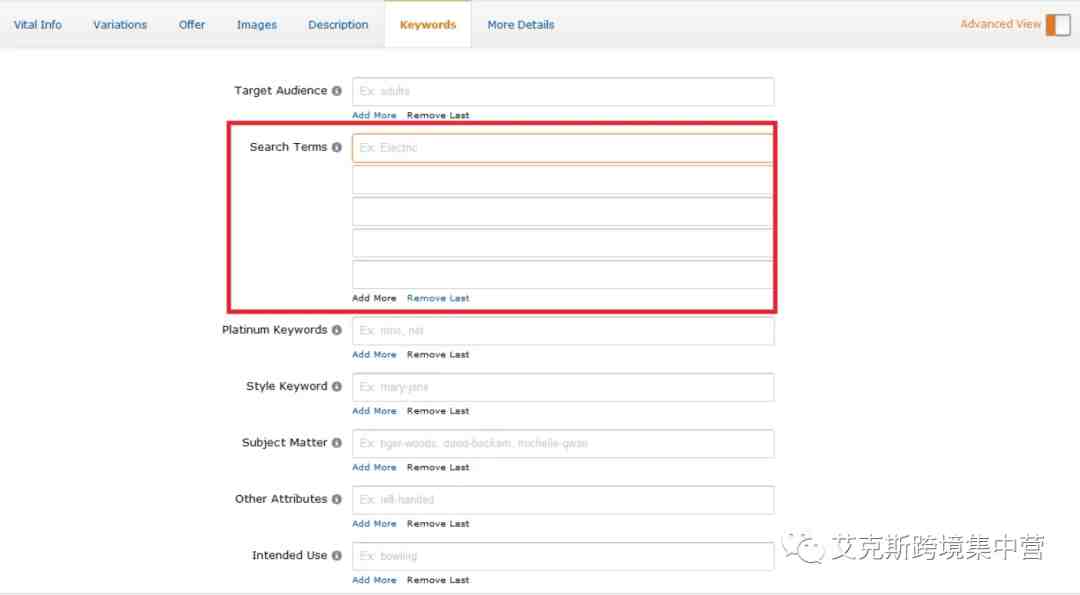The image size is (1080, 595).
Task: Show info for Style Keyword
Action: click(336, 387)
